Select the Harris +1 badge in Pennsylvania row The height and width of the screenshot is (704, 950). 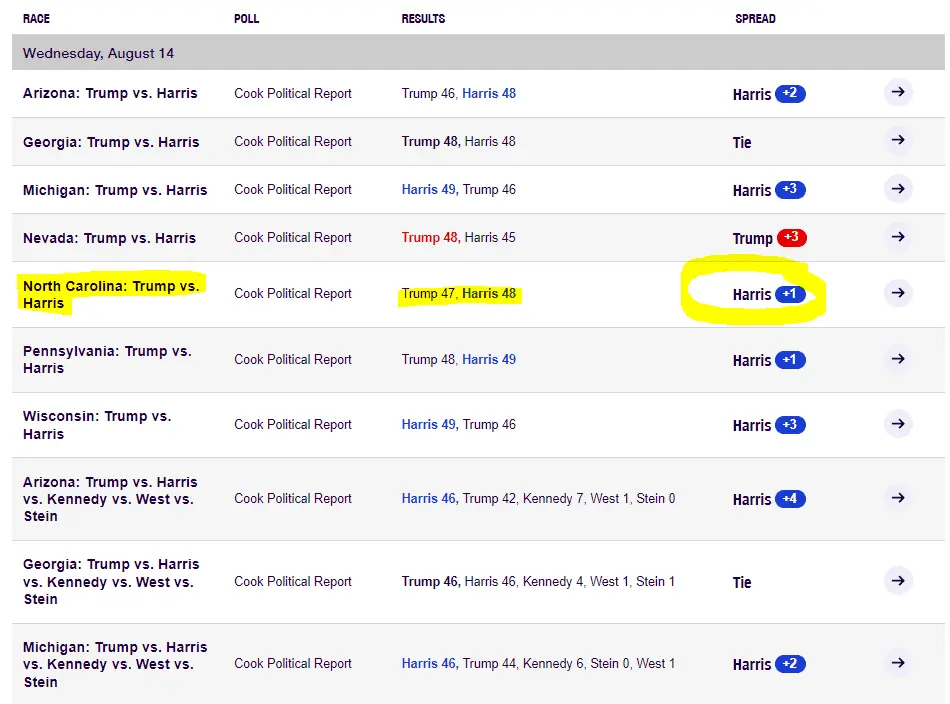coord(790,360)
